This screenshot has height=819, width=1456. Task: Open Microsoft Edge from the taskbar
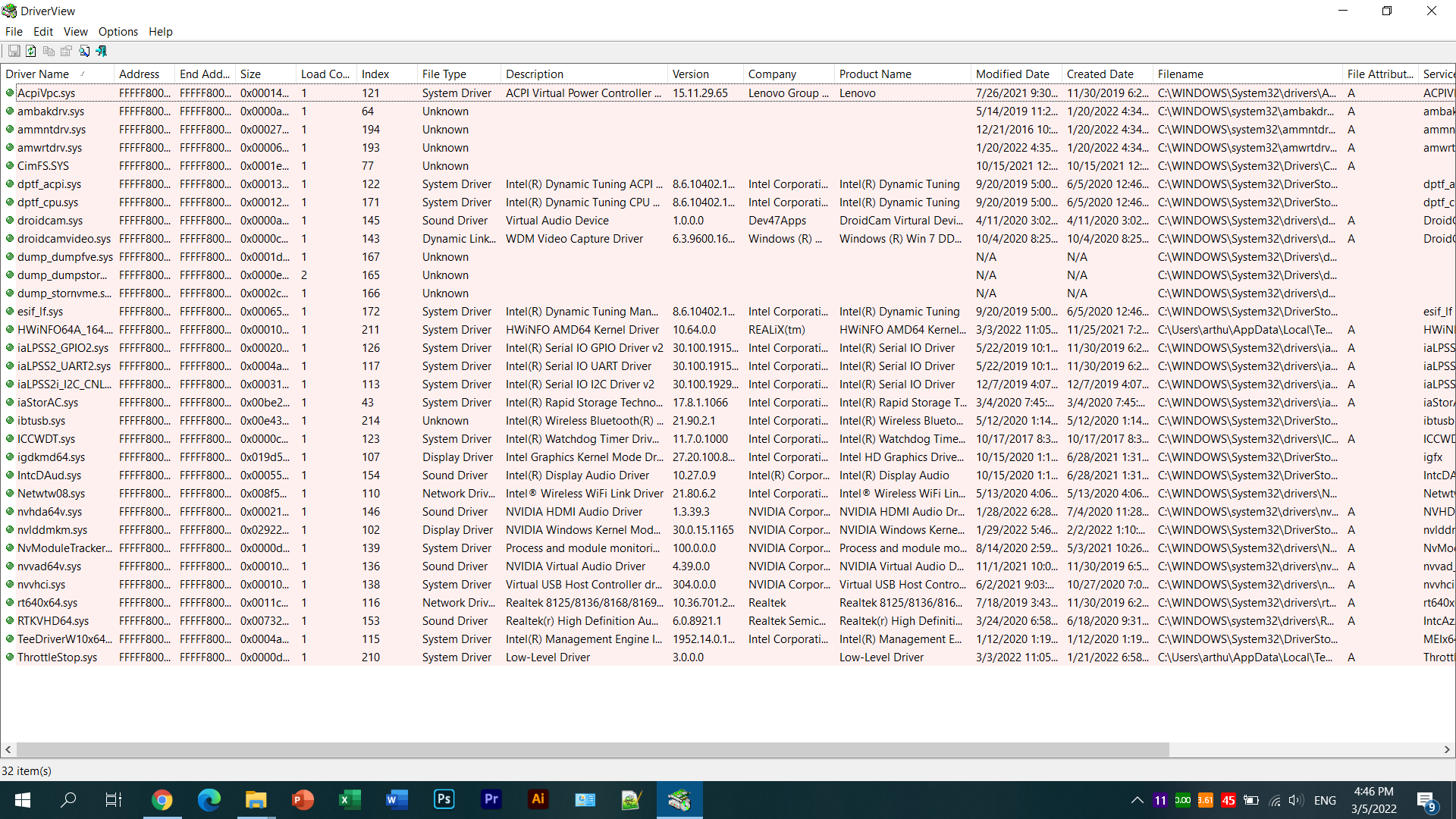(209, 800)
